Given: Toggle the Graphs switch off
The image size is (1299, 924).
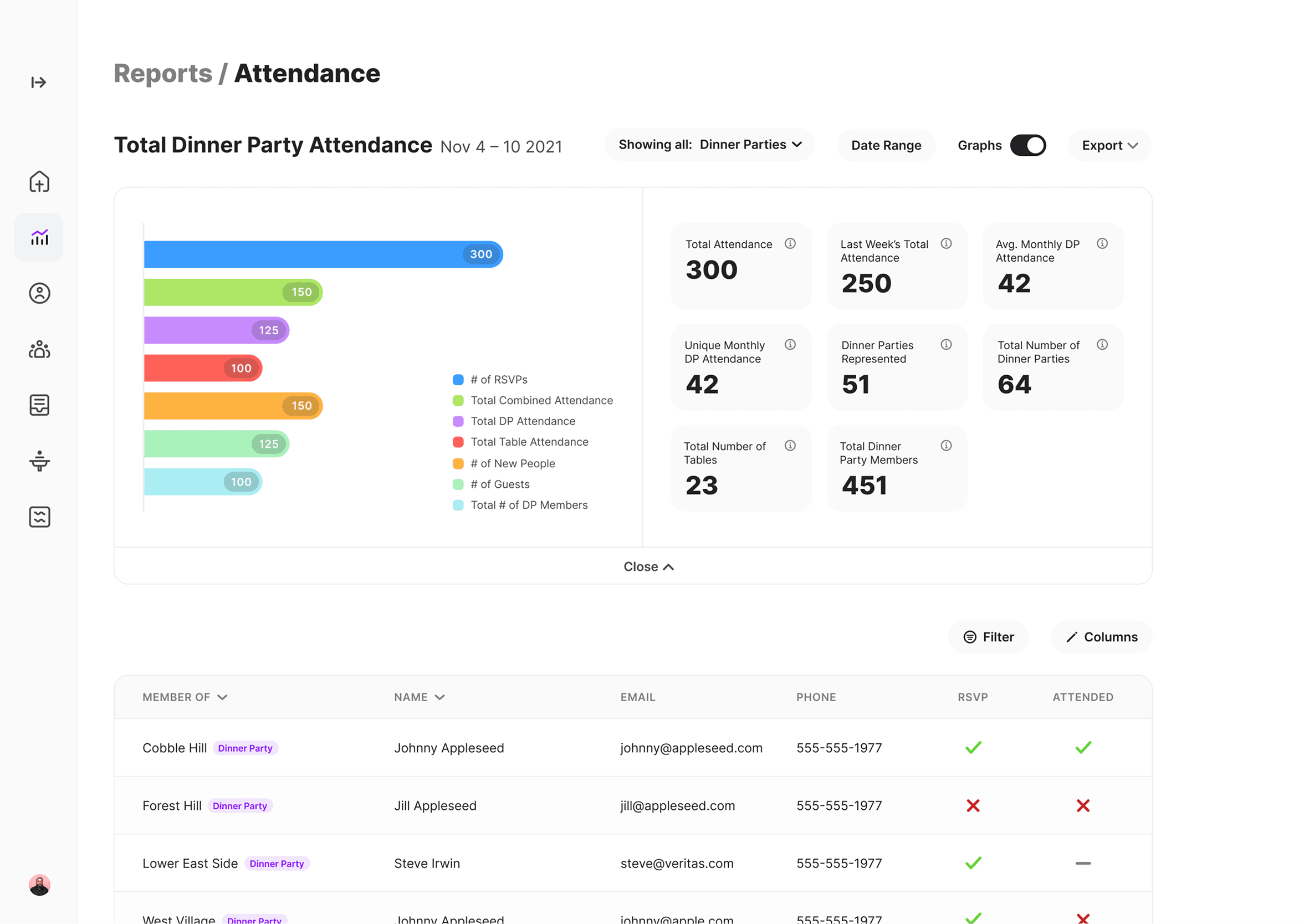Looking at the screenshot, I should 1027,145.
